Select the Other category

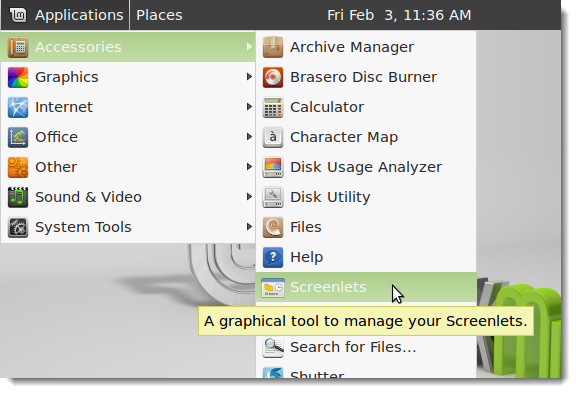[128, 167]
